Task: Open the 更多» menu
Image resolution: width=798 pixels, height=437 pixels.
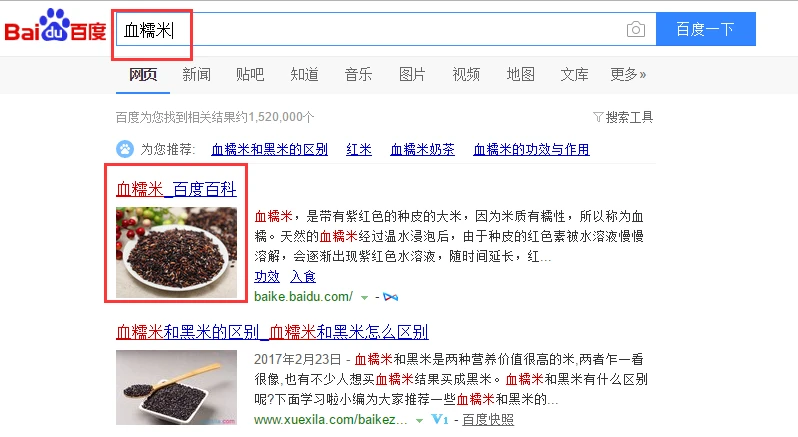Action: (x=628, y=74)
